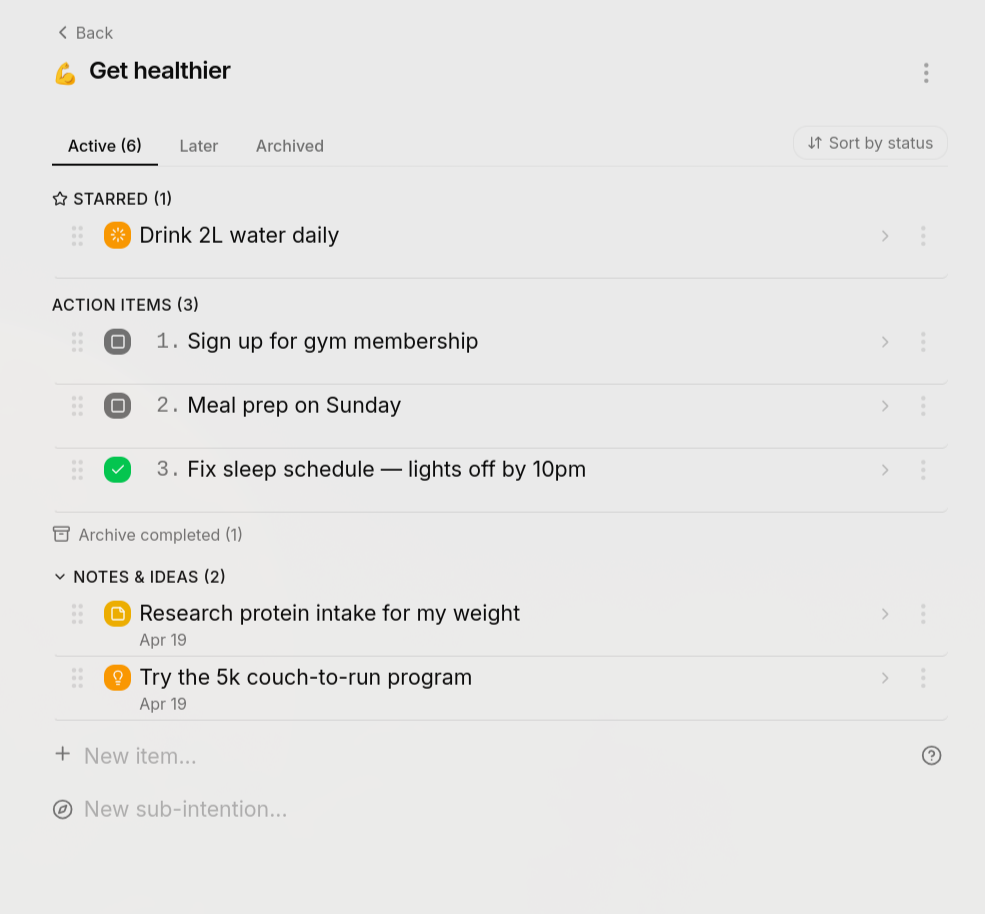
Task: Click Archive completed (1)
Action: 148,535
